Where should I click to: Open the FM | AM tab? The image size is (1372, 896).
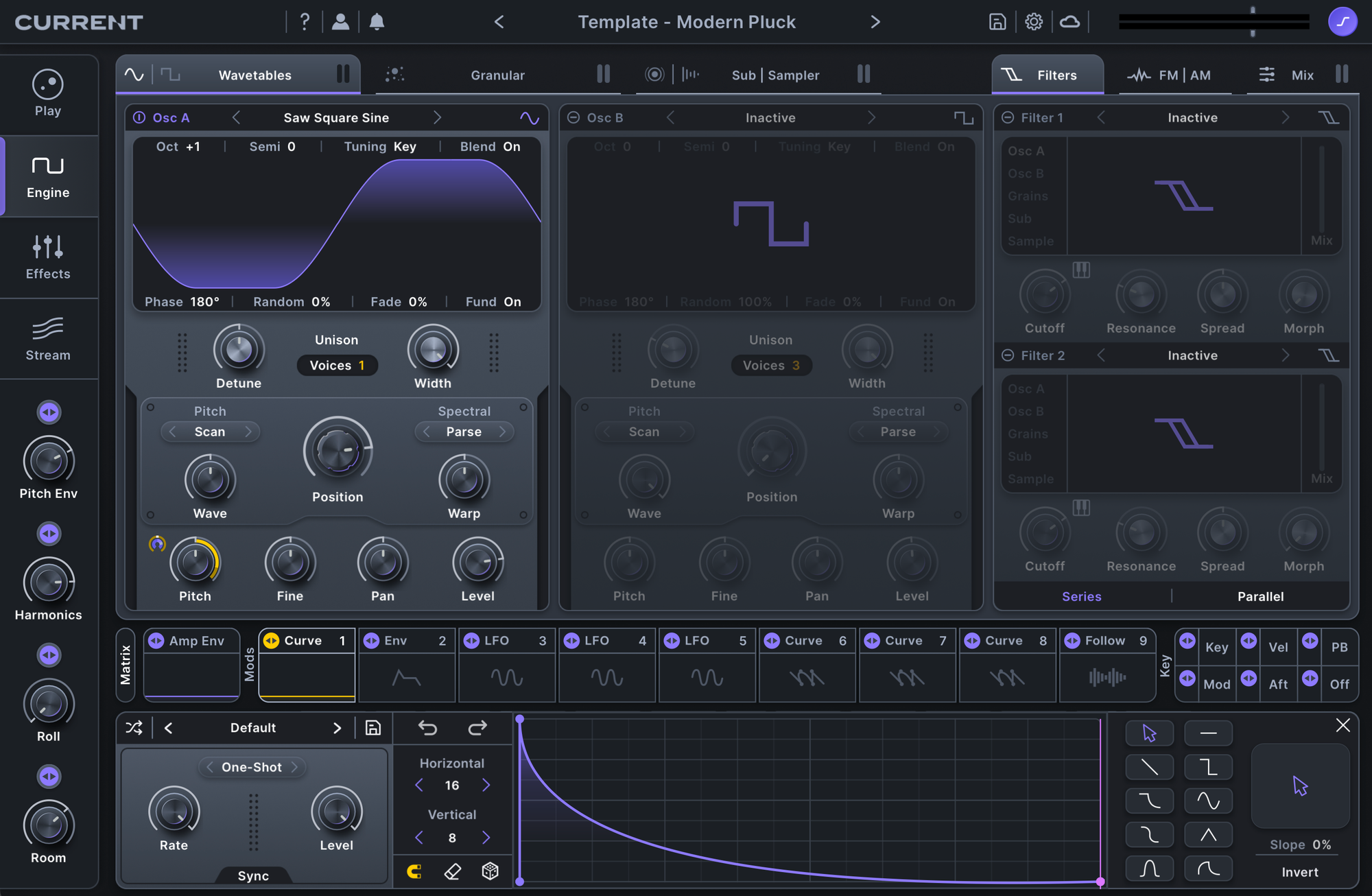[1183, 75]
